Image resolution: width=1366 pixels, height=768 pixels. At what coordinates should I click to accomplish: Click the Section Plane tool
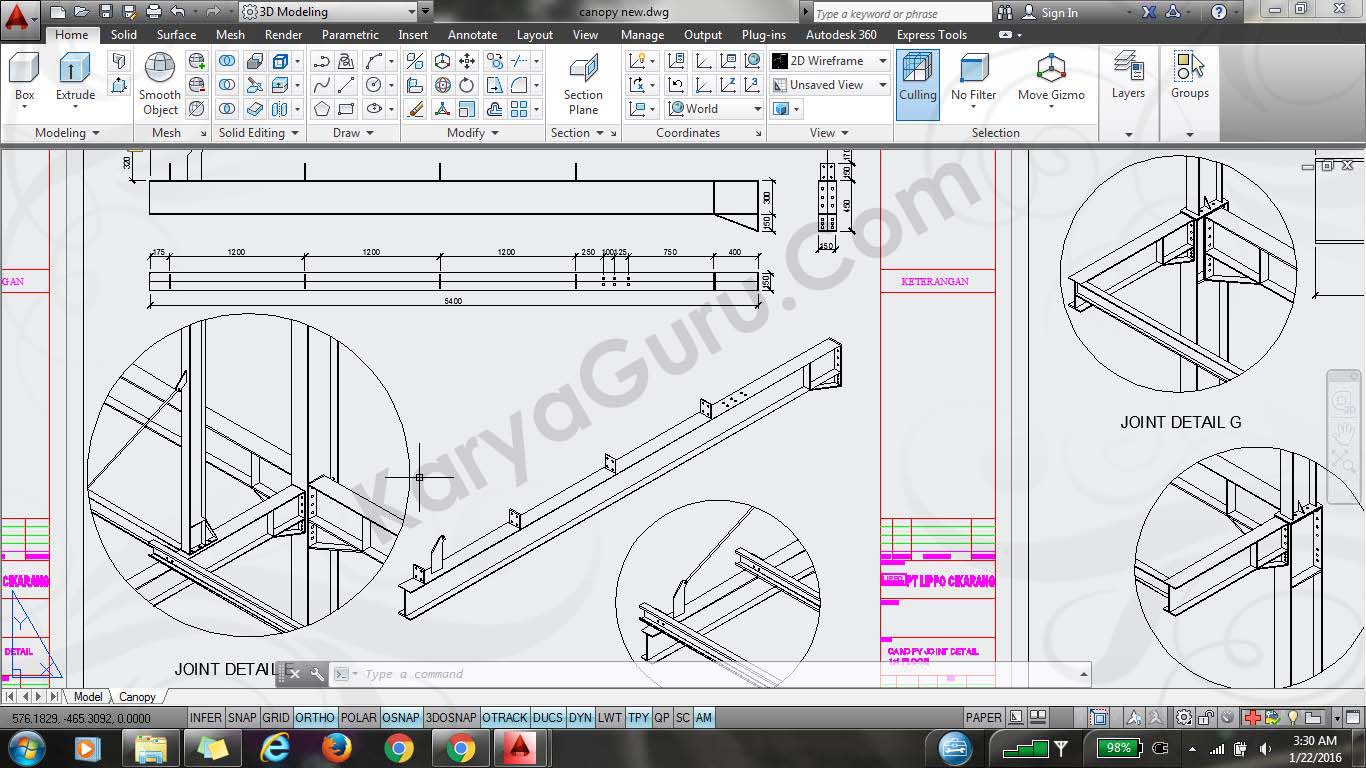[x=583, y=82]
